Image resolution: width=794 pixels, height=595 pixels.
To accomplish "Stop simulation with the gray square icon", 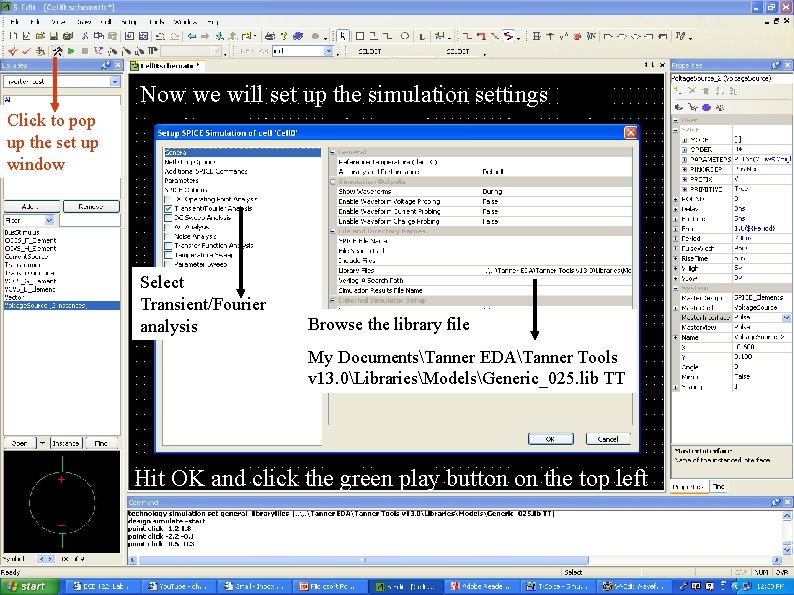I will coord(85,51).
